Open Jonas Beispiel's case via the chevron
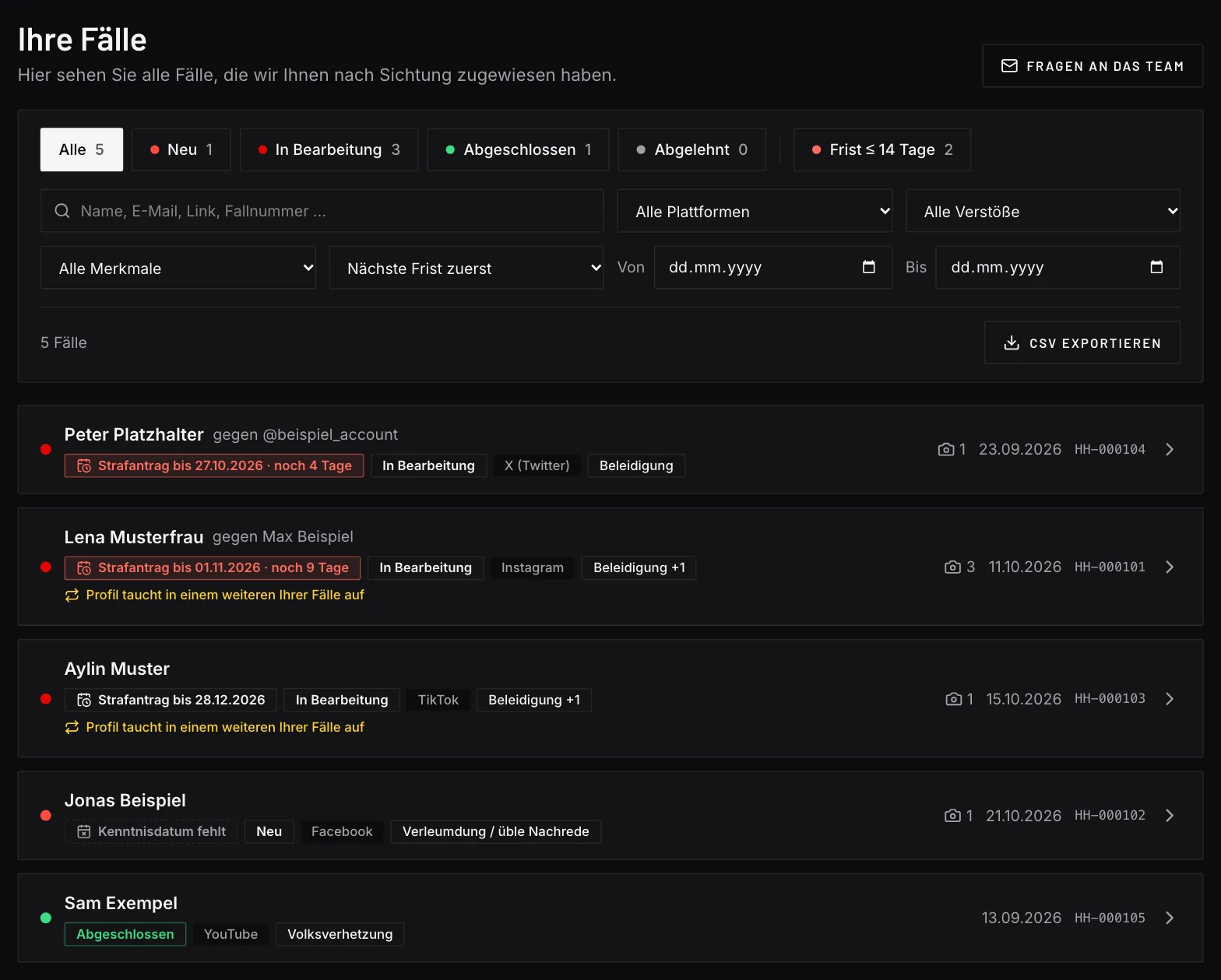Viewport: 1221px width, 980px height. tap(1170, 816)
